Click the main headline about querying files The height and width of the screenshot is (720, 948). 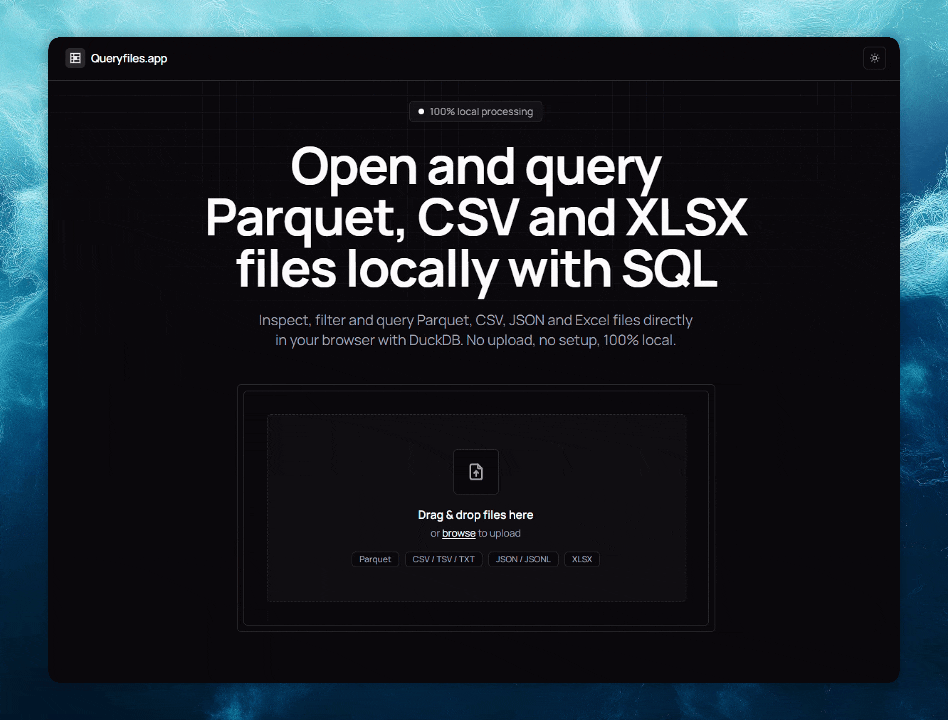[476, 218]
